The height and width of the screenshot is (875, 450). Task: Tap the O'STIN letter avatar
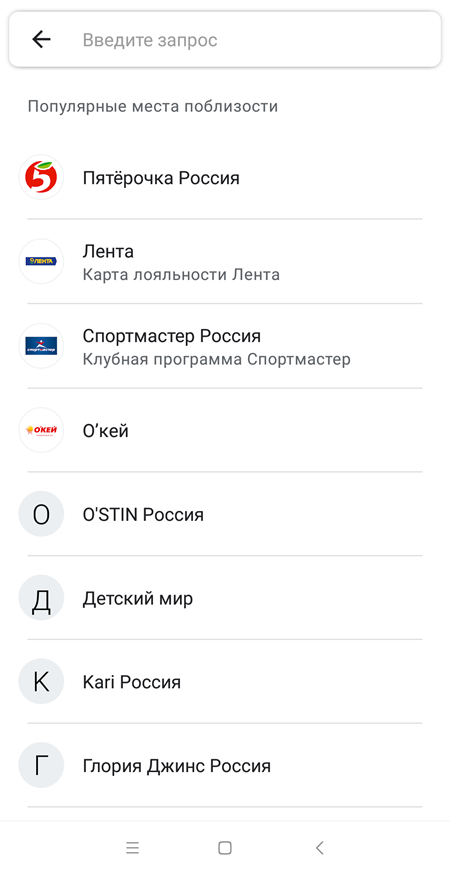[x=41, y=514]
